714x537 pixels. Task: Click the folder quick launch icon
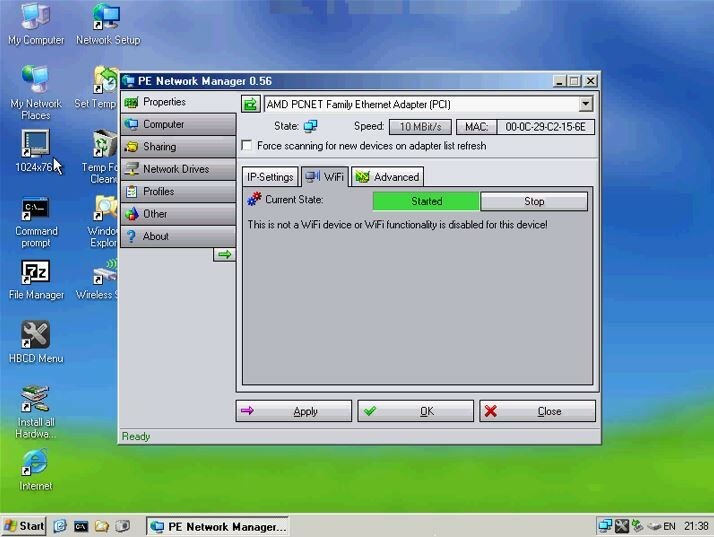pyautogui.click(x=102, y=527)
